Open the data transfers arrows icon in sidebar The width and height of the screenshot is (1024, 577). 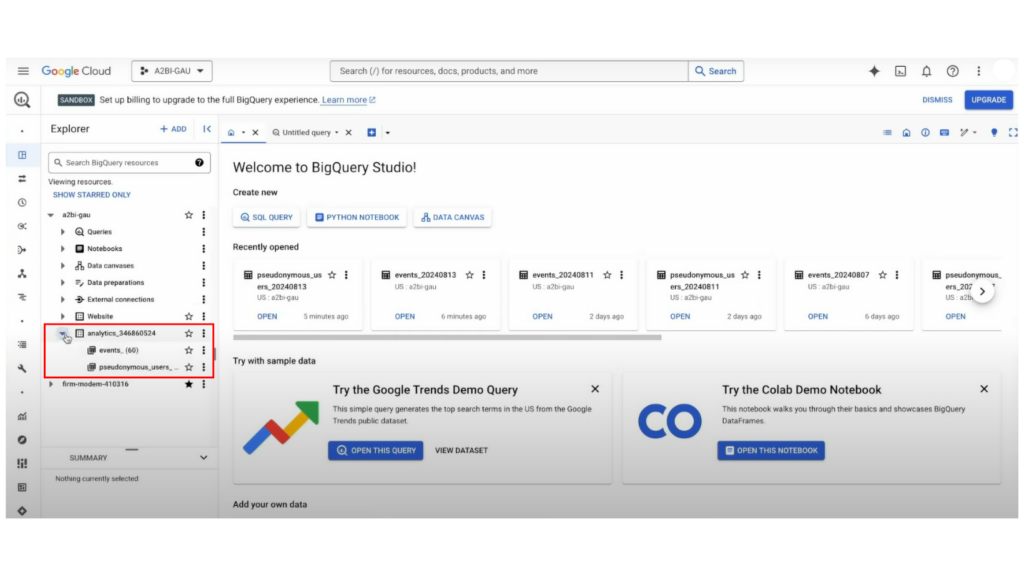click(22, 179)
